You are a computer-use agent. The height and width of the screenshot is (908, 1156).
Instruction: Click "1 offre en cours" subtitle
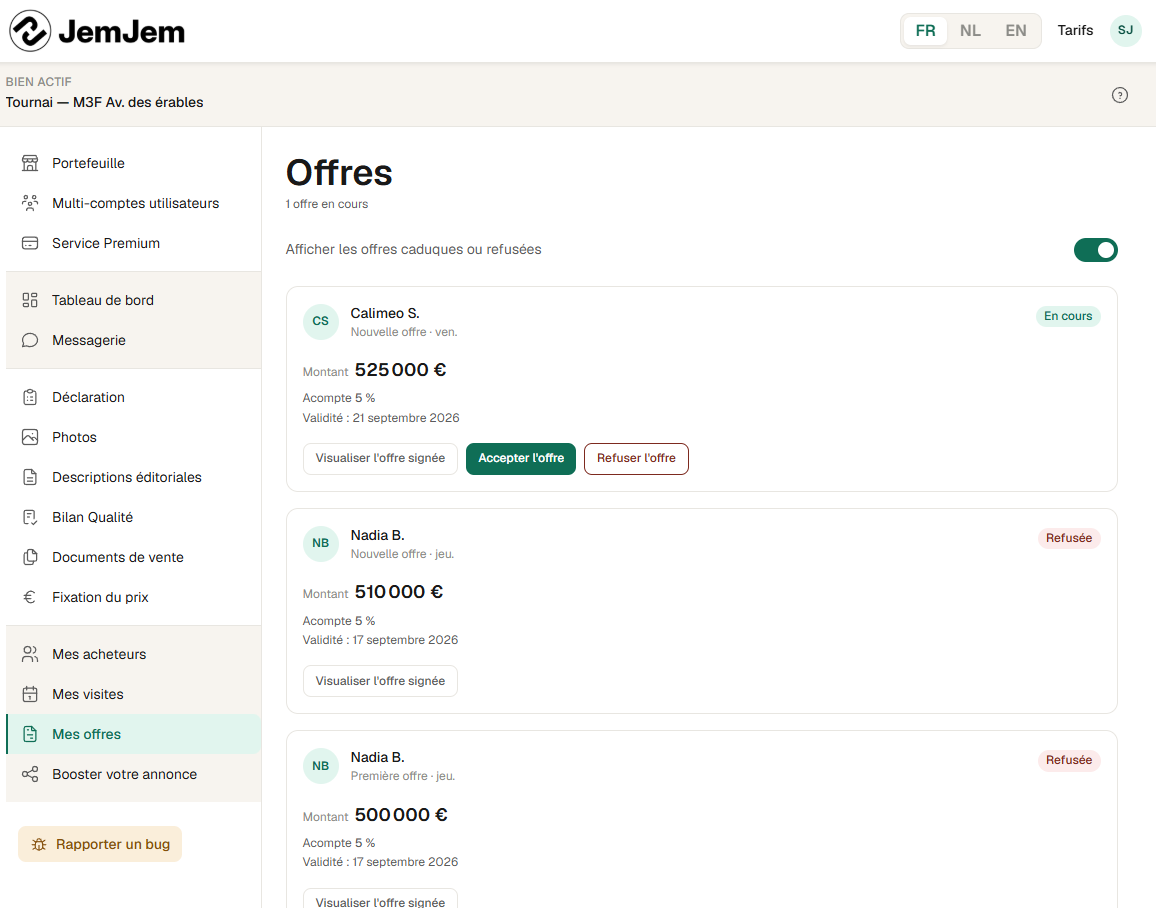pos(327,204)
